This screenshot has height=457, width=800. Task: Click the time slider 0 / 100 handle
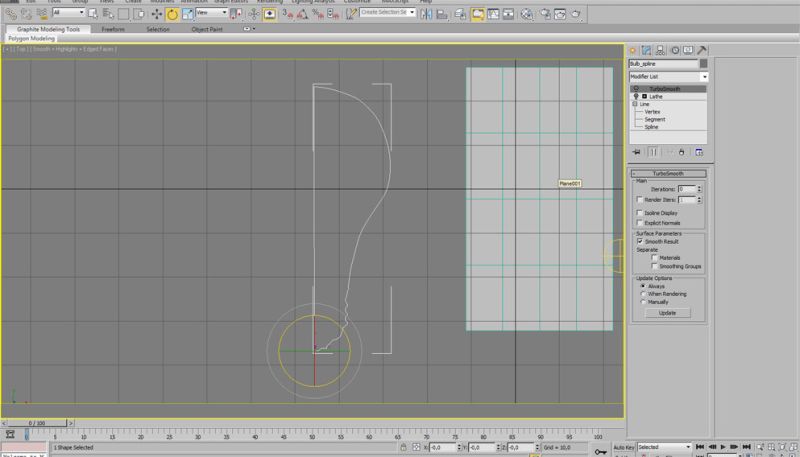(x=37, y=423)
